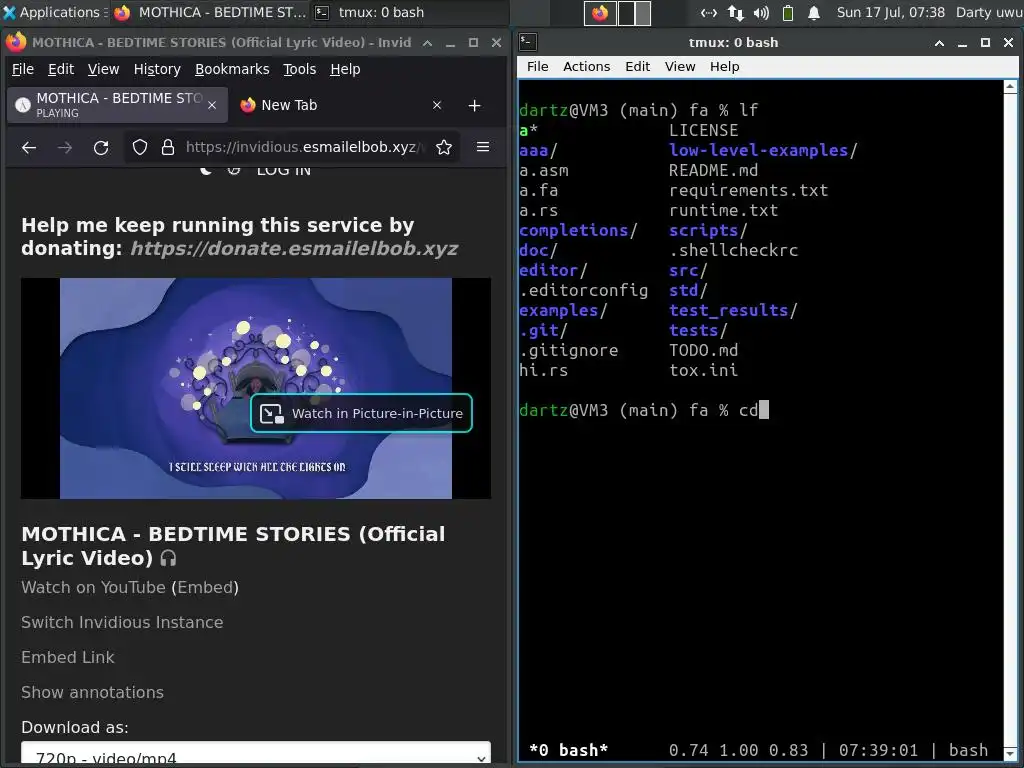The width and height of the screenshot is (1024, 768).
Task: Open Firefox View menu
Action: (x=103, y=69)
